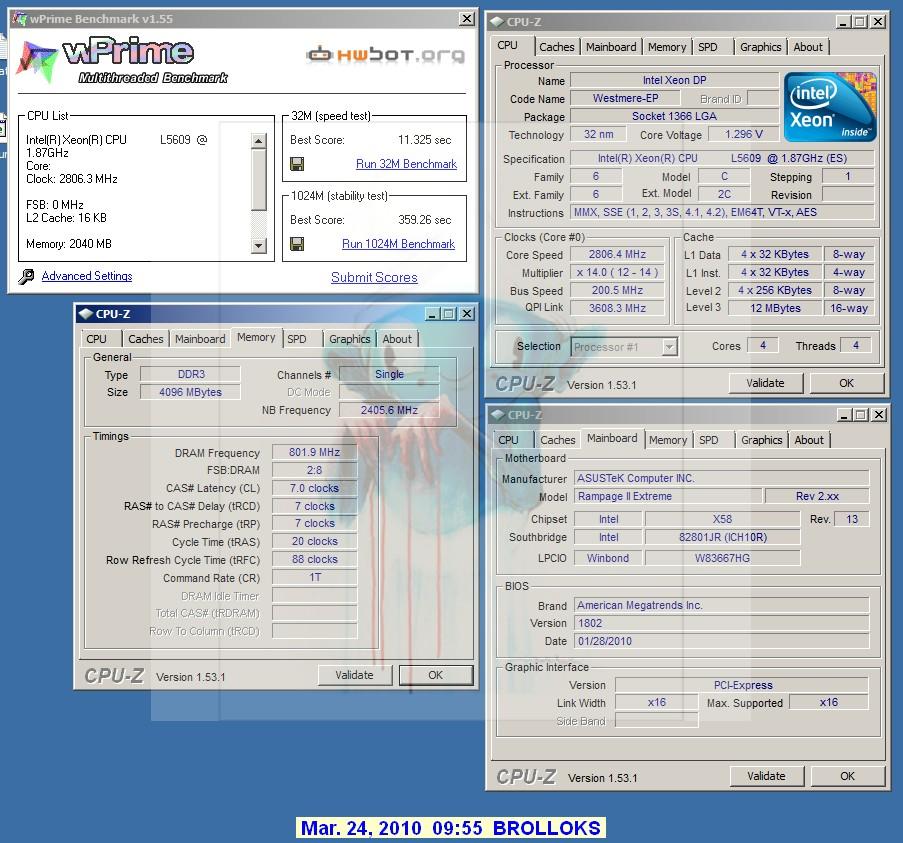The height and width of the screenshot is (843, 903).
Task: Minimize the CPU-Z Mainboard window
Action: pos(844,415)
